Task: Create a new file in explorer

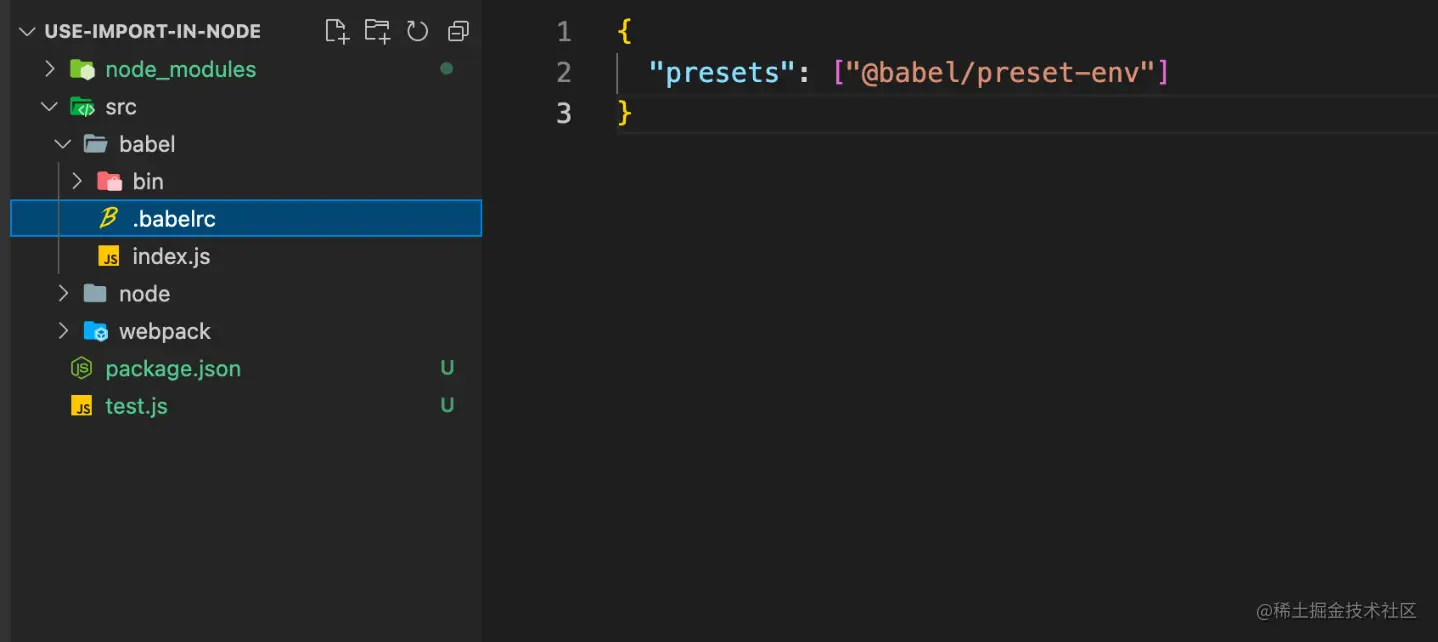Action: point(337,31)
